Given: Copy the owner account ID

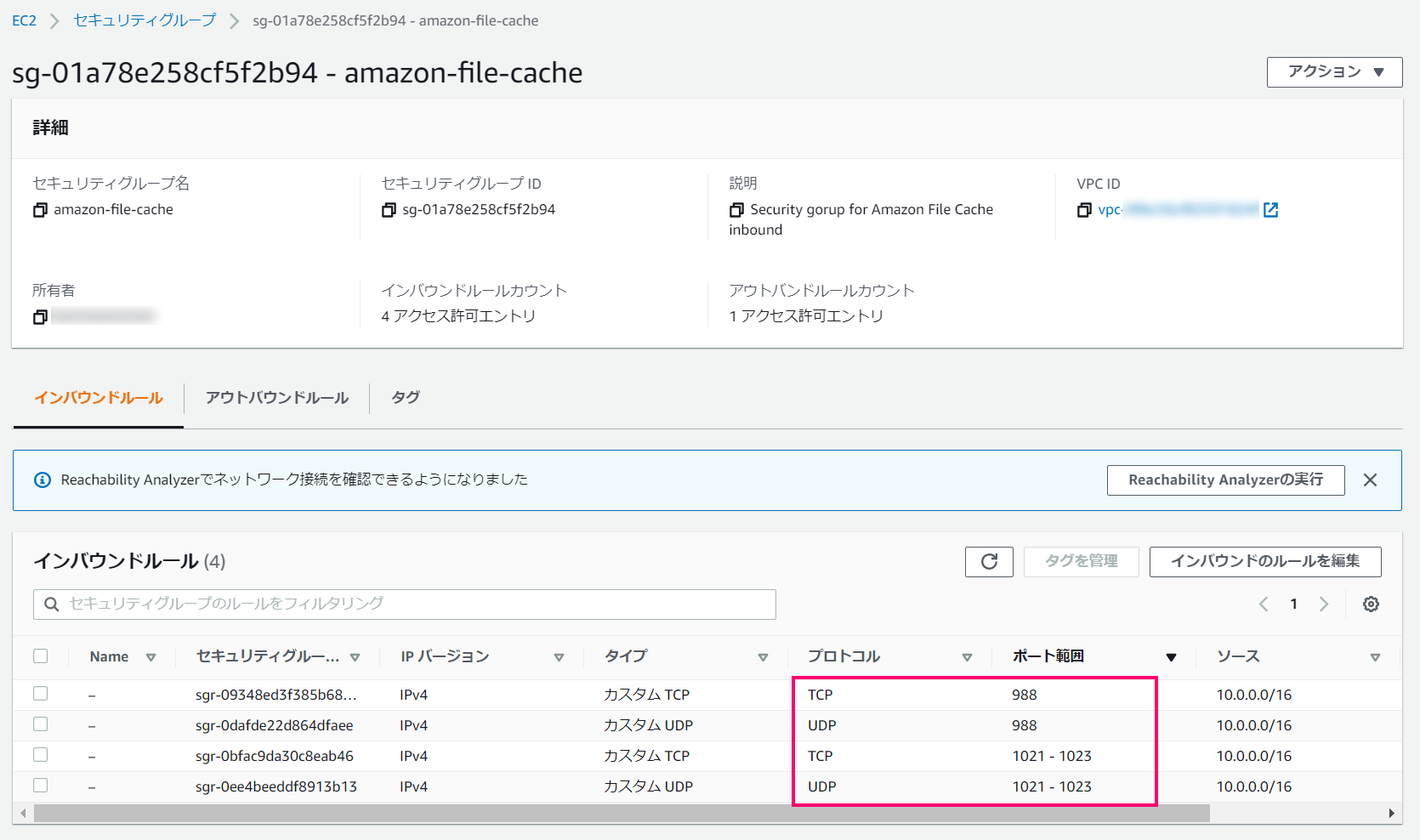Looking at the screenshot, I should coord(40,317).
